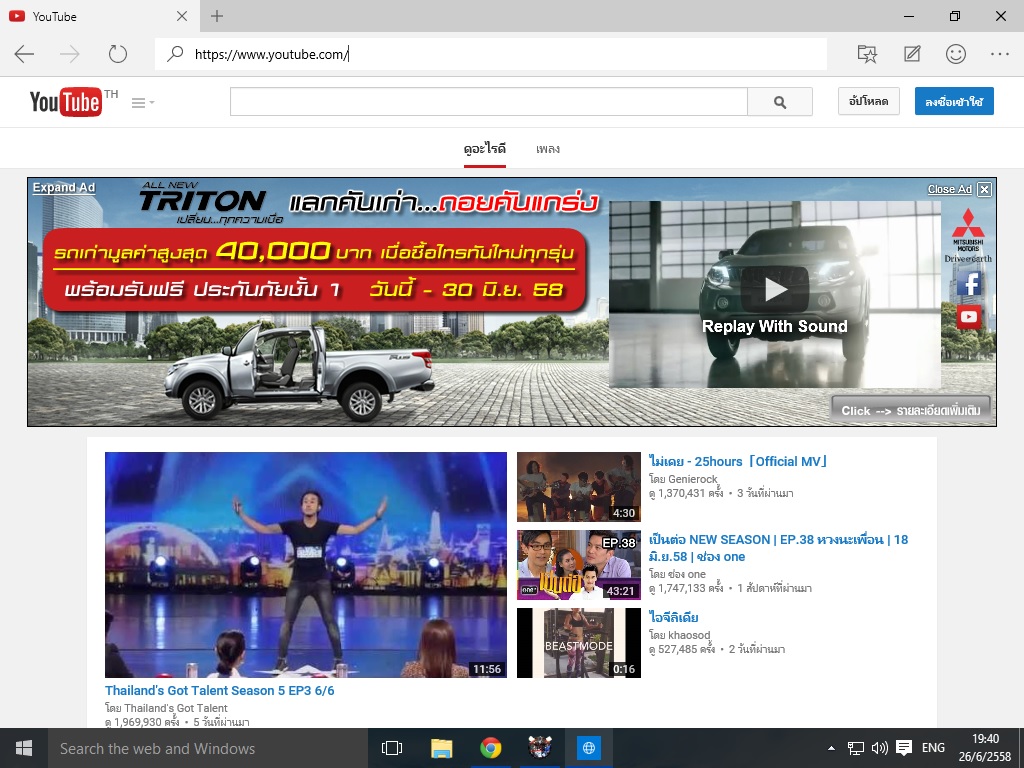Click the ENG language indicator
The height and width of the screenshot is (768, 1024).
933,748
